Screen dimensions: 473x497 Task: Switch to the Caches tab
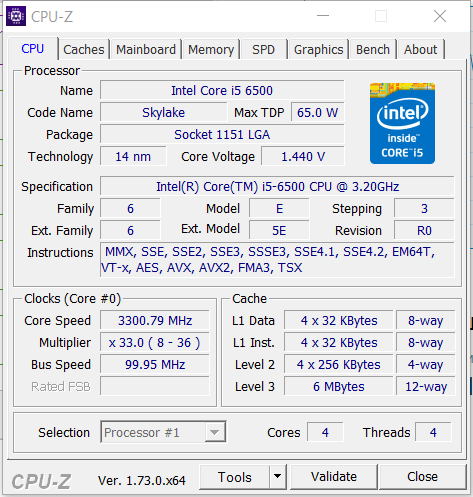(84, 49)
